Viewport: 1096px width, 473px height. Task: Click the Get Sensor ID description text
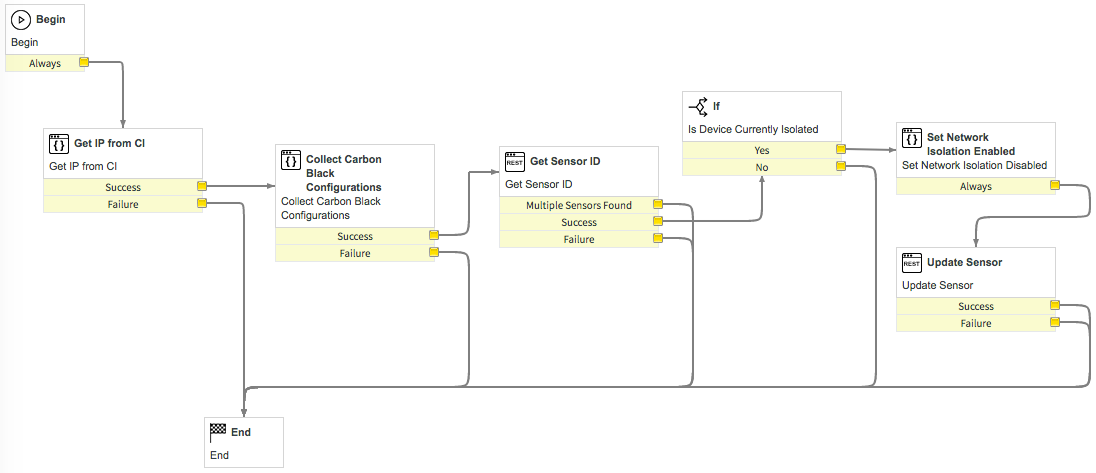pyautogui.click(x=539, y=184)
